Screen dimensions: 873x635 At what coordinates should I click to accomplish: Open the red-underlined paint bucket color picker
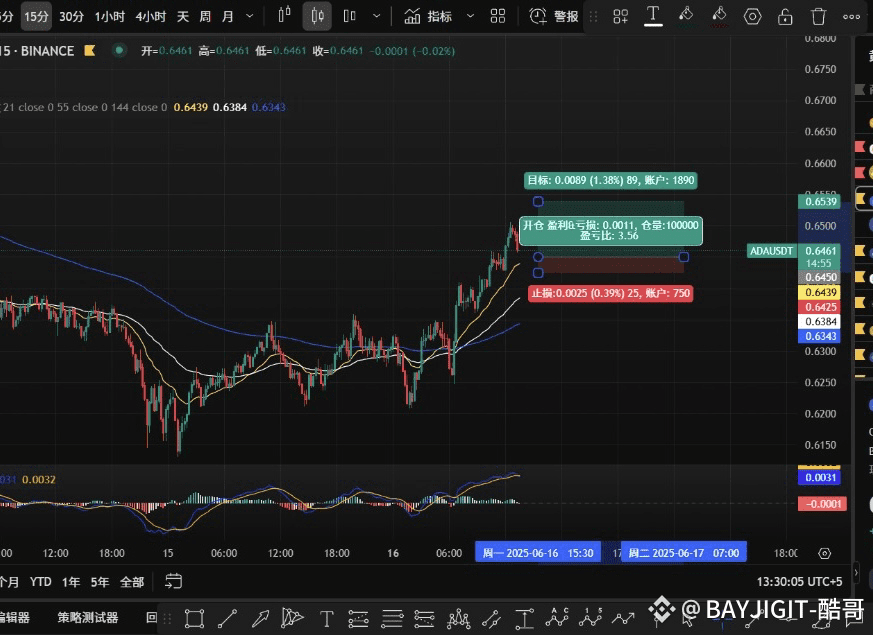click(719, 16)
